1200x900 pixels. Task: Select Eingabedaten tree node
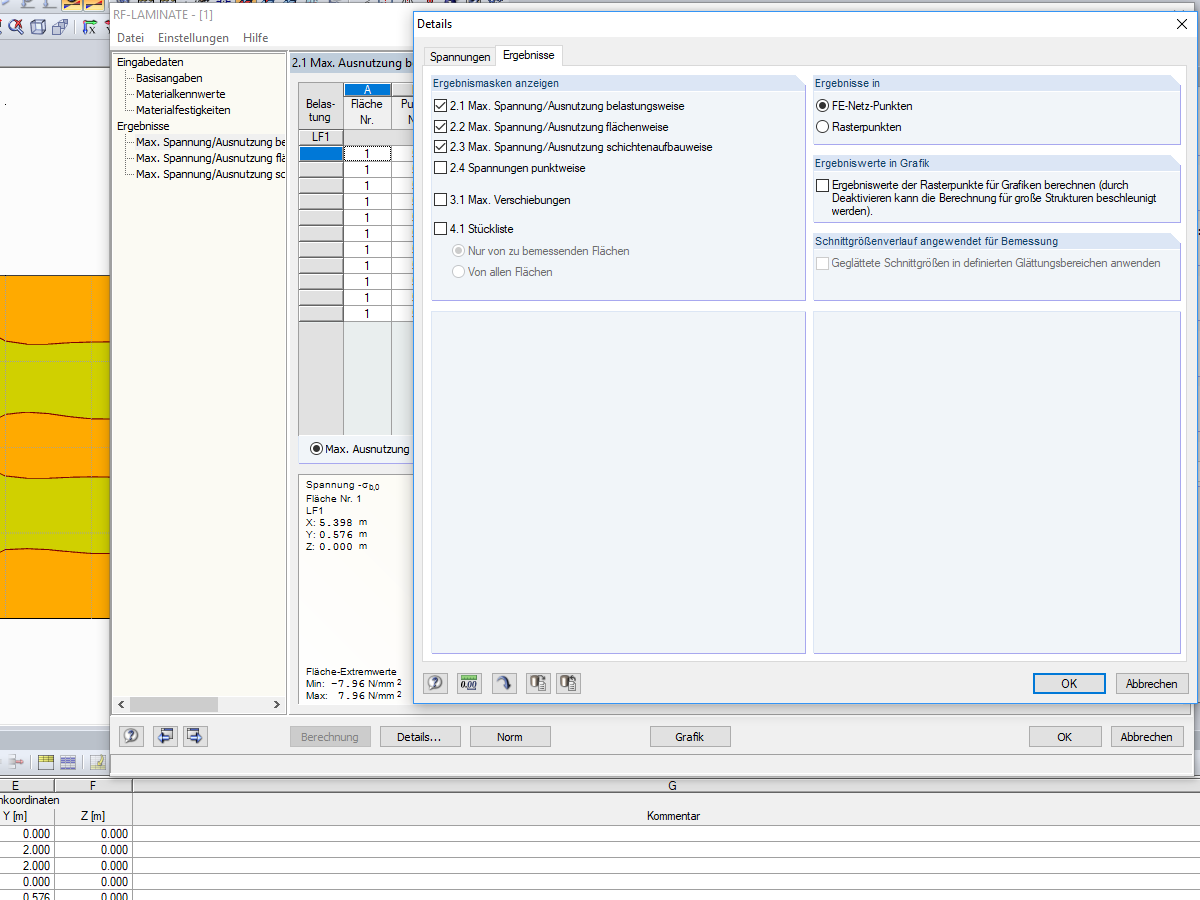(x=150, y=62)
